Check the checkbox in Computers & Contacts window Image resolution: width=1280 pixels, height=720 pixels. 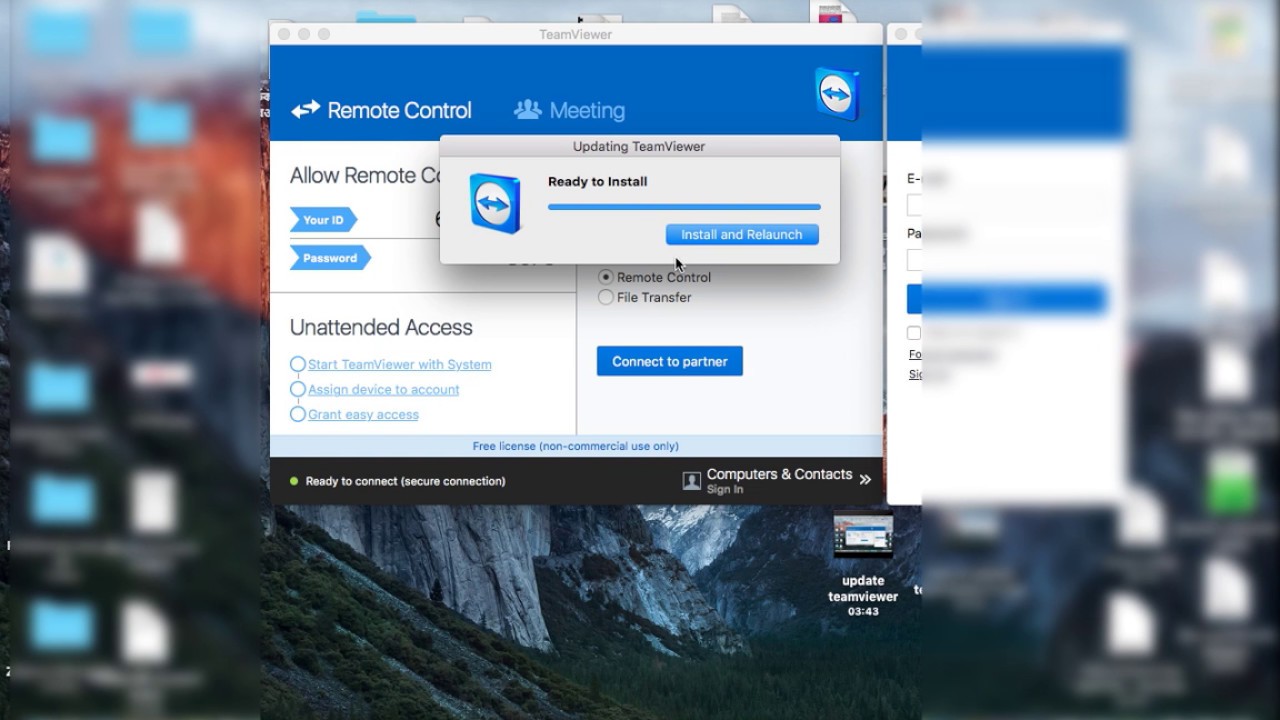pos(914,333)
